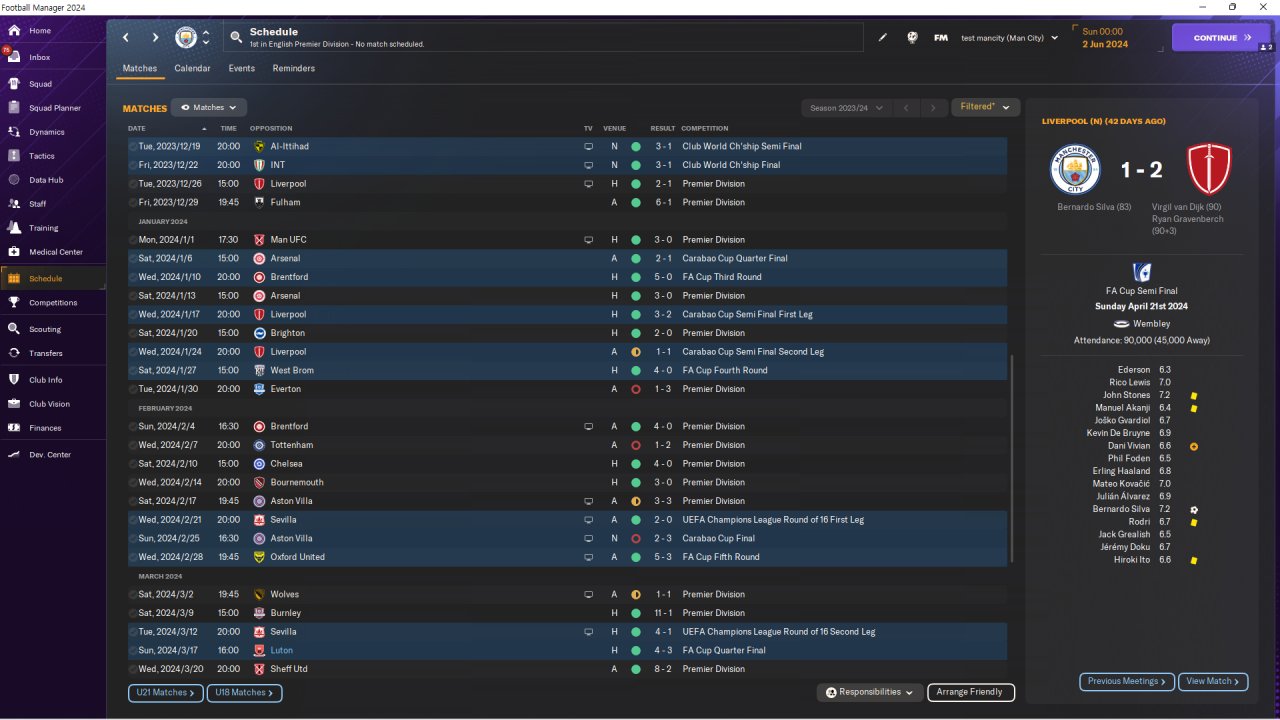
Task: Toggle the round marker beside Sun, 2024/2/4
Action: click(x=133, y=426)
